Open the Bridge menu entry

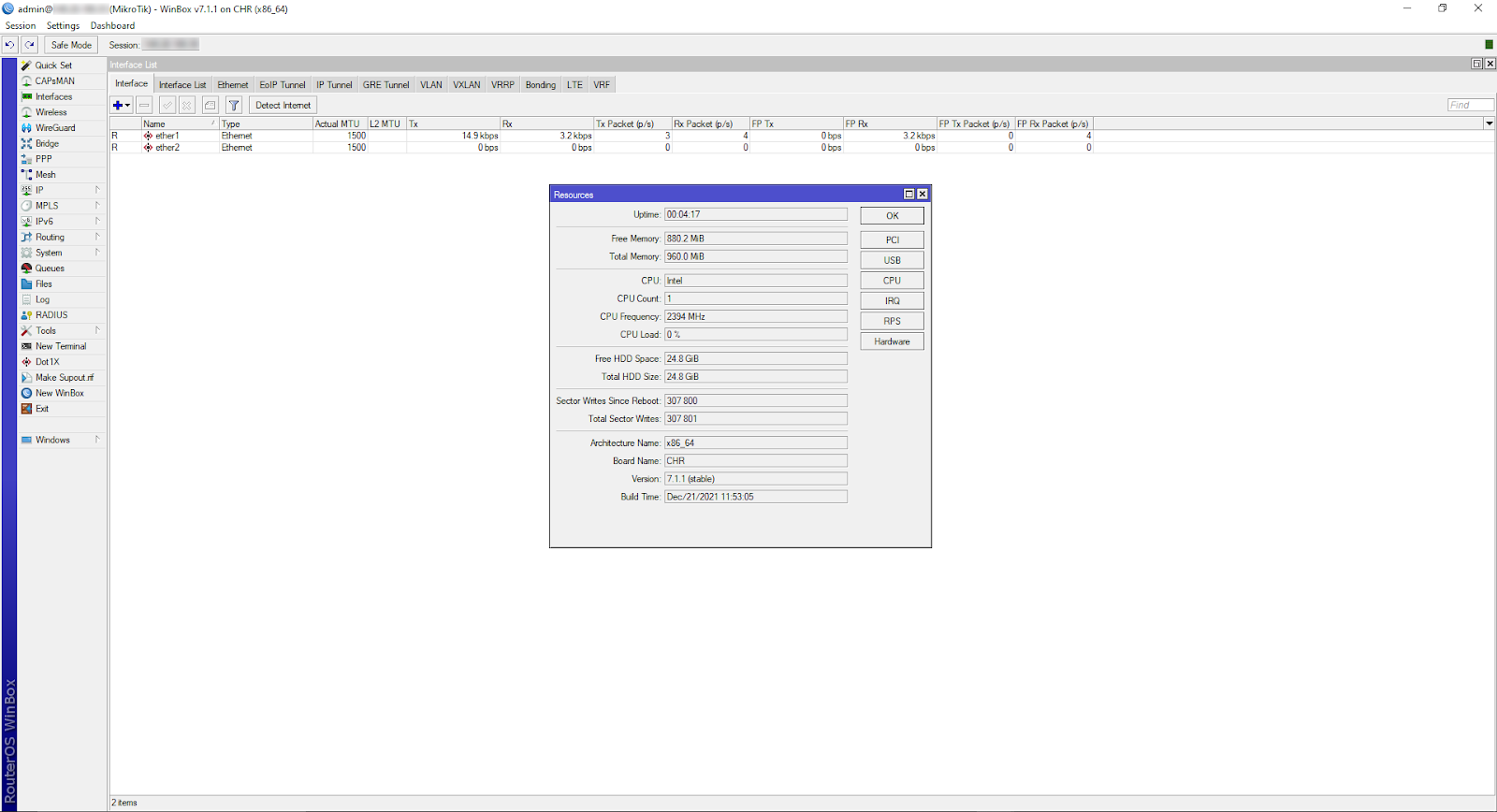coord(47,143)
